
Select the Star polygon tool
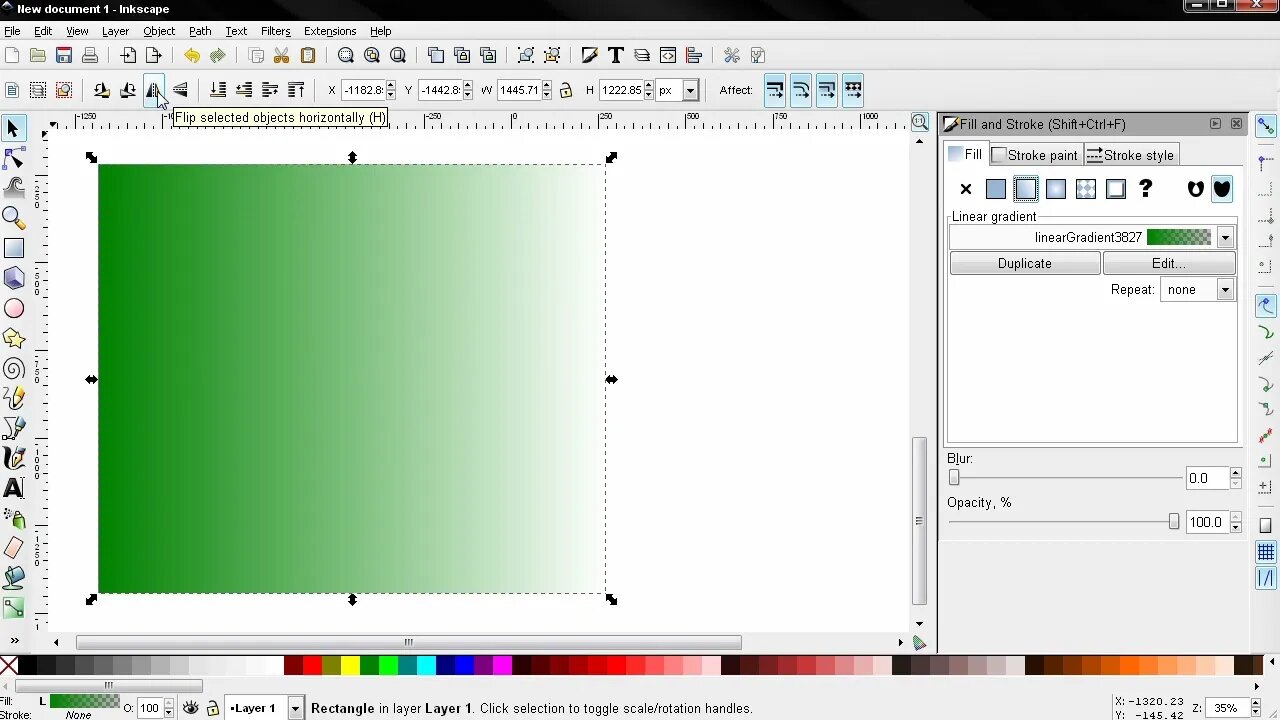click(x=13, y=338)
